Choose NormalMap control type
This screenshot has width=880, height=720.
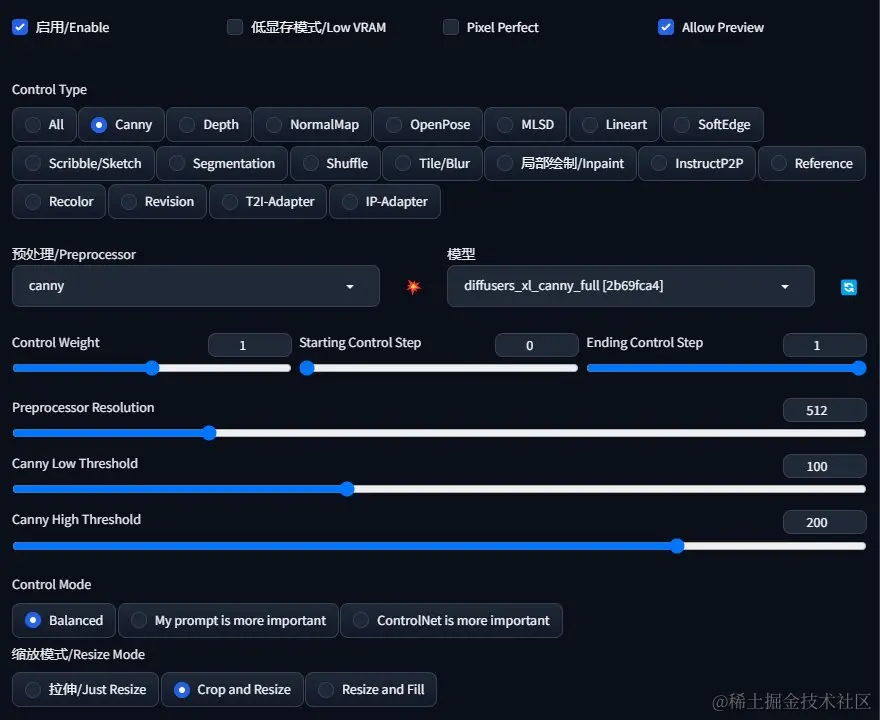pos(313,125)
